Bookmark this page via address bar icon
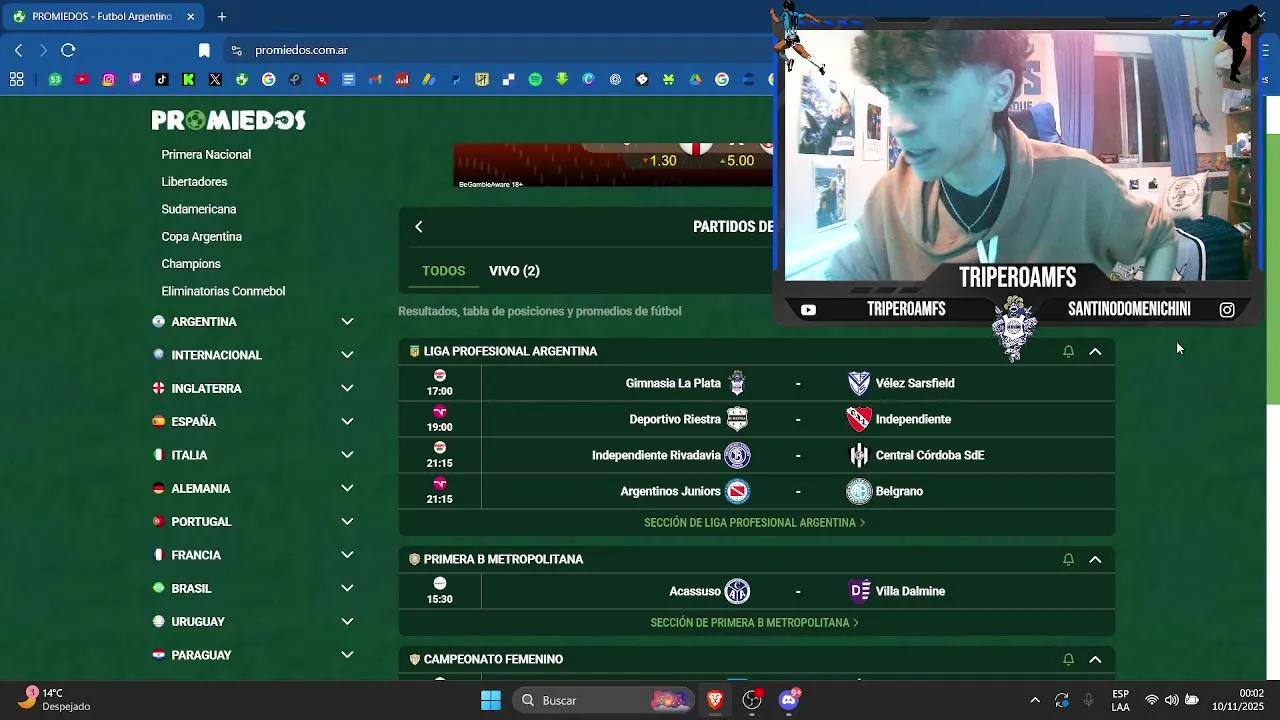This screenshot has height=720, width=1280. tap(204, 50)
